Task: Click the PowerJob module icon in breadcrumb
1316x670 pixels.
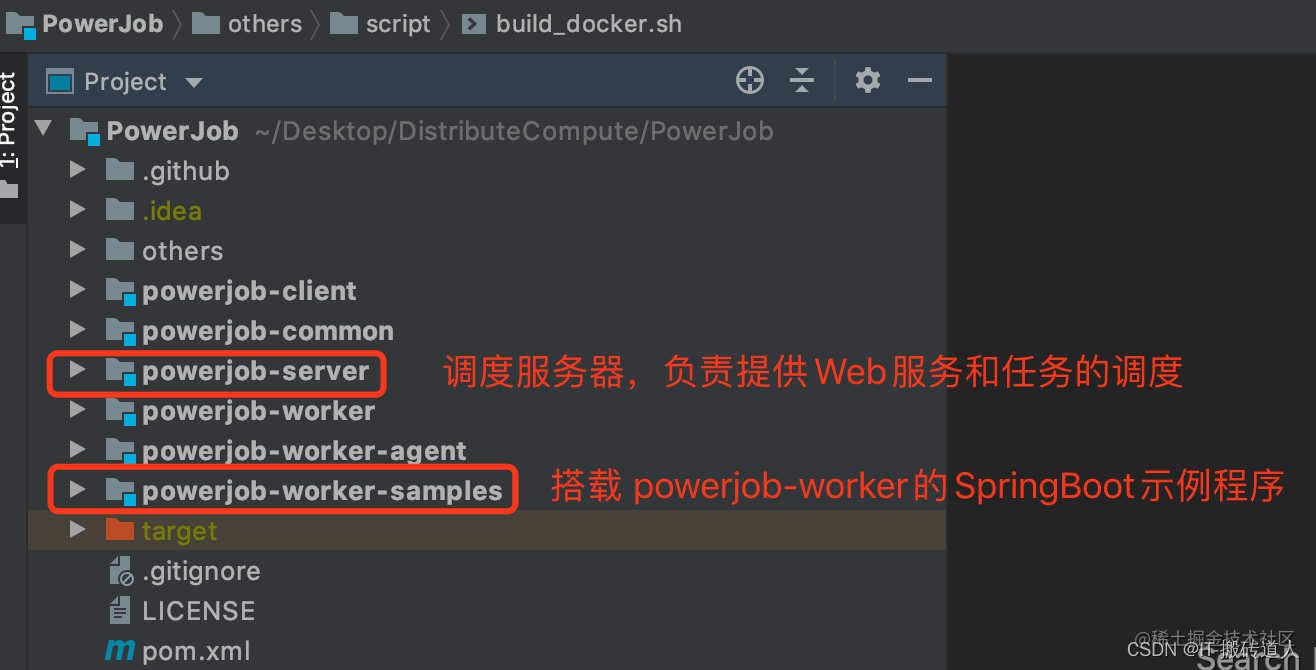Action: point(21,25)
